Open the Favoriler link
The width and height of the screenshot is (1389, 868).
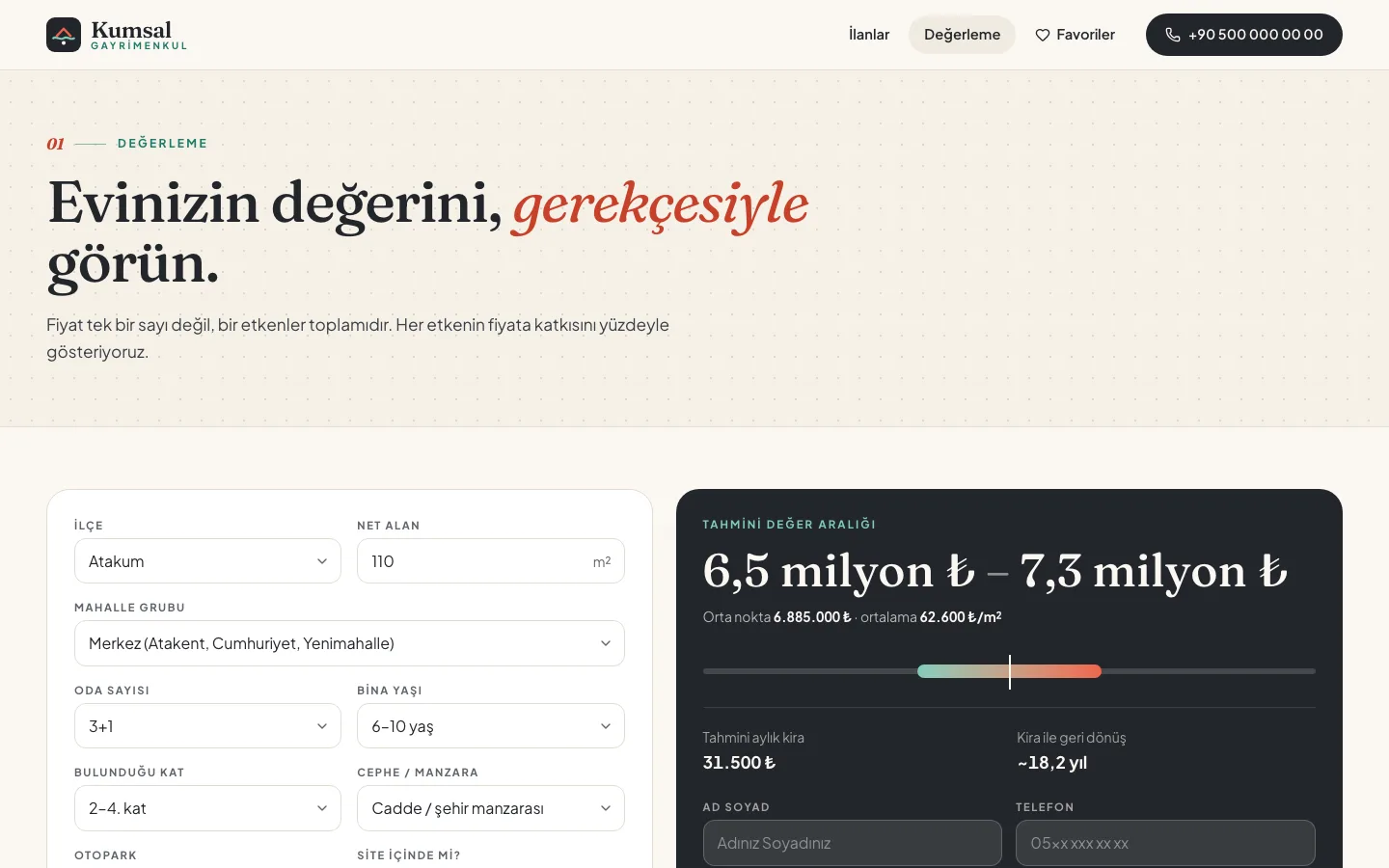click(x=1075, y=35)
